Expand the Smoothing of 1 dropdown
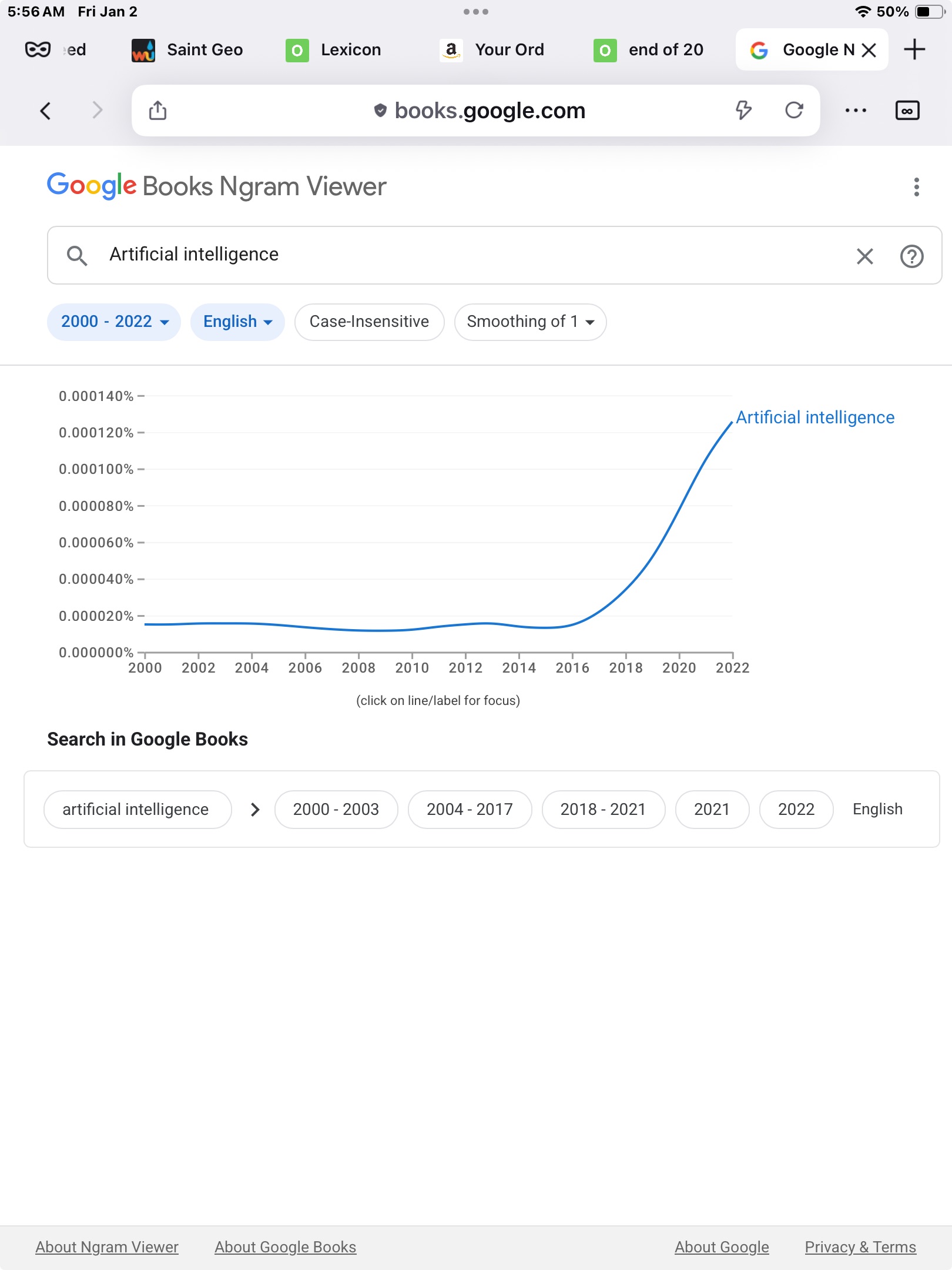This screenshot has height=1270, width=952. [530, 322]
